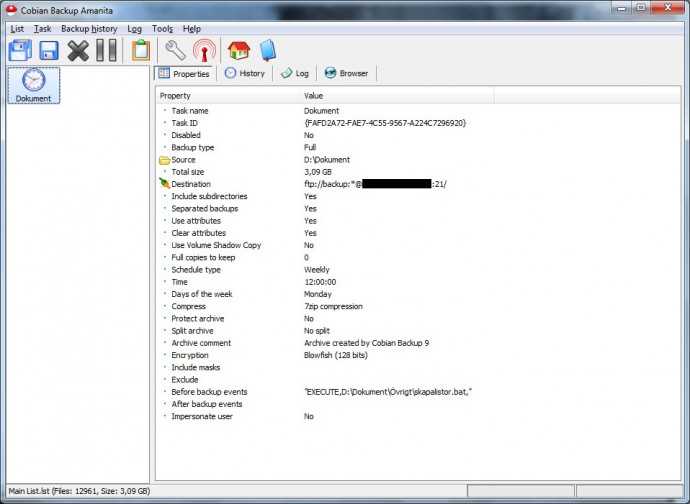This screenshot has width=690, height=504.
Task: Open the Help menu
Action: pyautogui.click(x=191, y=29)
